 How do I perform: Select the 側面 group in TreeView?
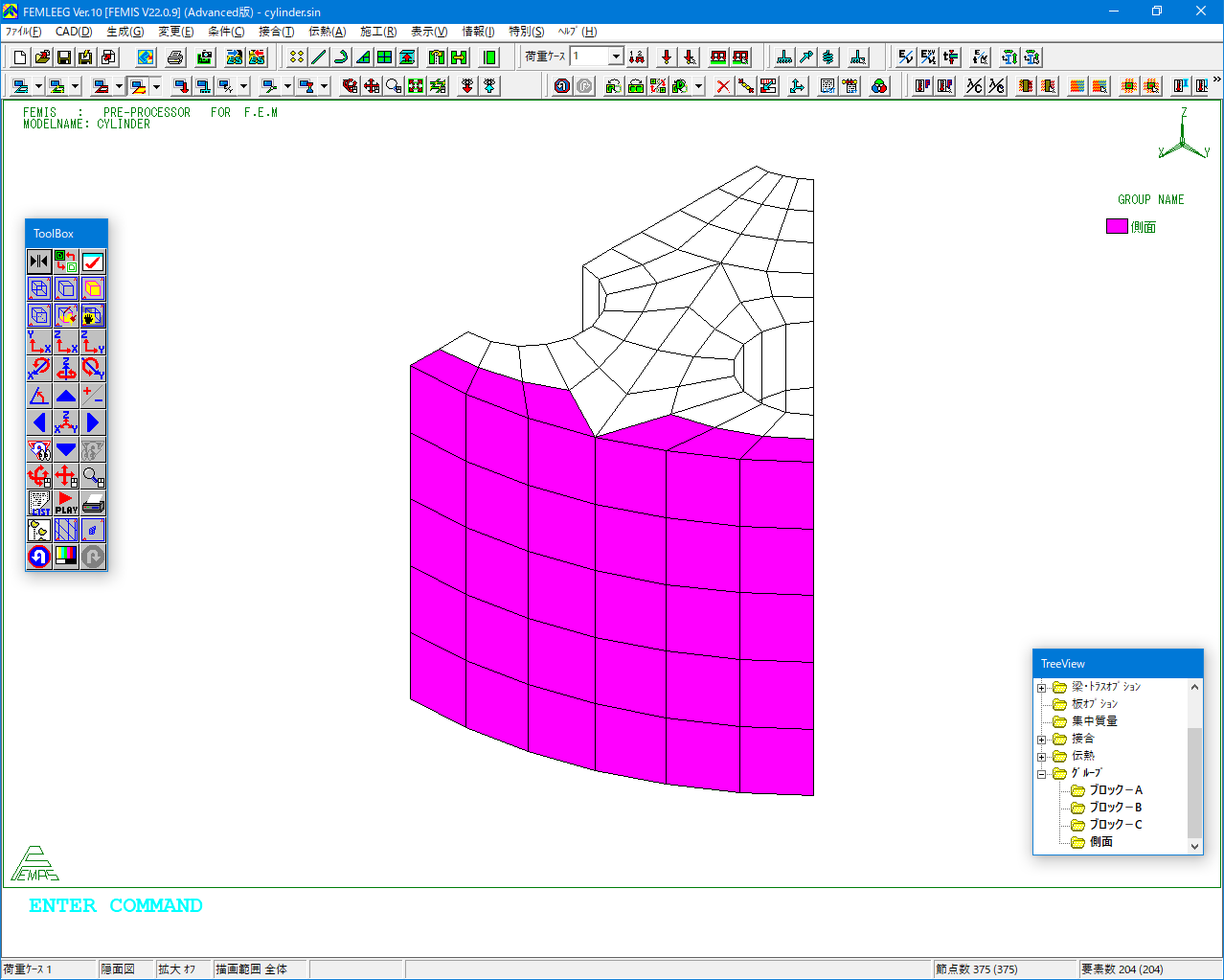coord(1100,842)
